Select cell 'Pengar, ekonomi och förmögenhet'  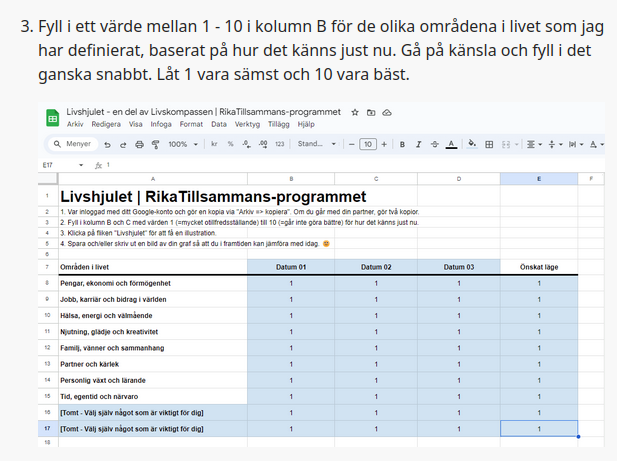pyautogui.click(x=153, y=283)
